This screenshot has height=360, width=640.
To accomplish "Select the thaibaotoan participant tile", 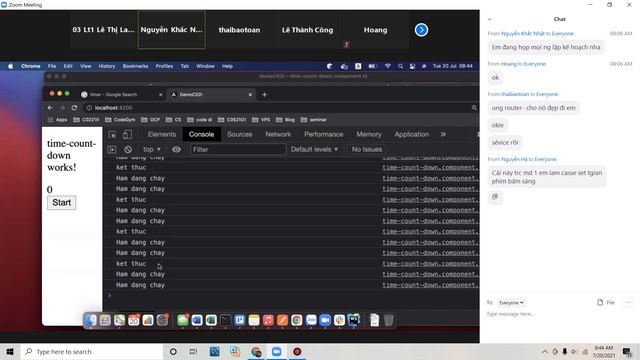I will 239,30.
